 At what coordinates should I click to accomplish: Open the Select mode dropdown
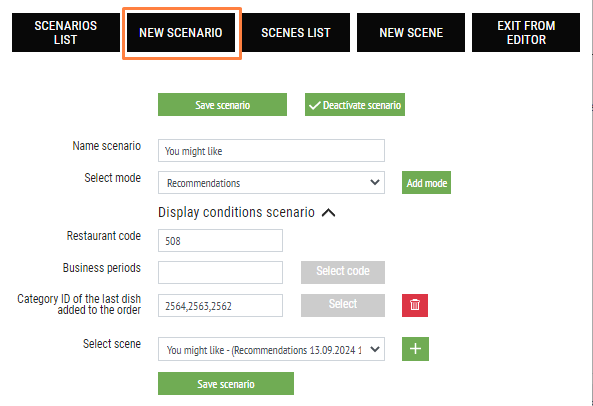click(x=271, y=183)
